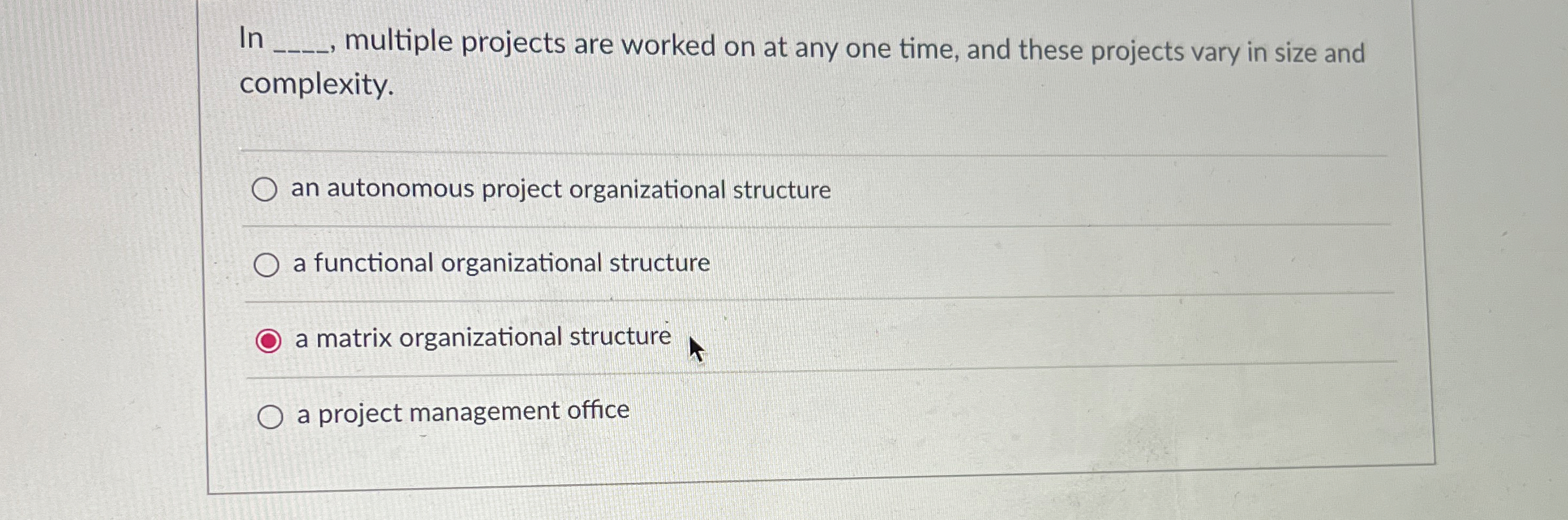
Task: Click the text 'a project management office'
Action: point(462,411)
